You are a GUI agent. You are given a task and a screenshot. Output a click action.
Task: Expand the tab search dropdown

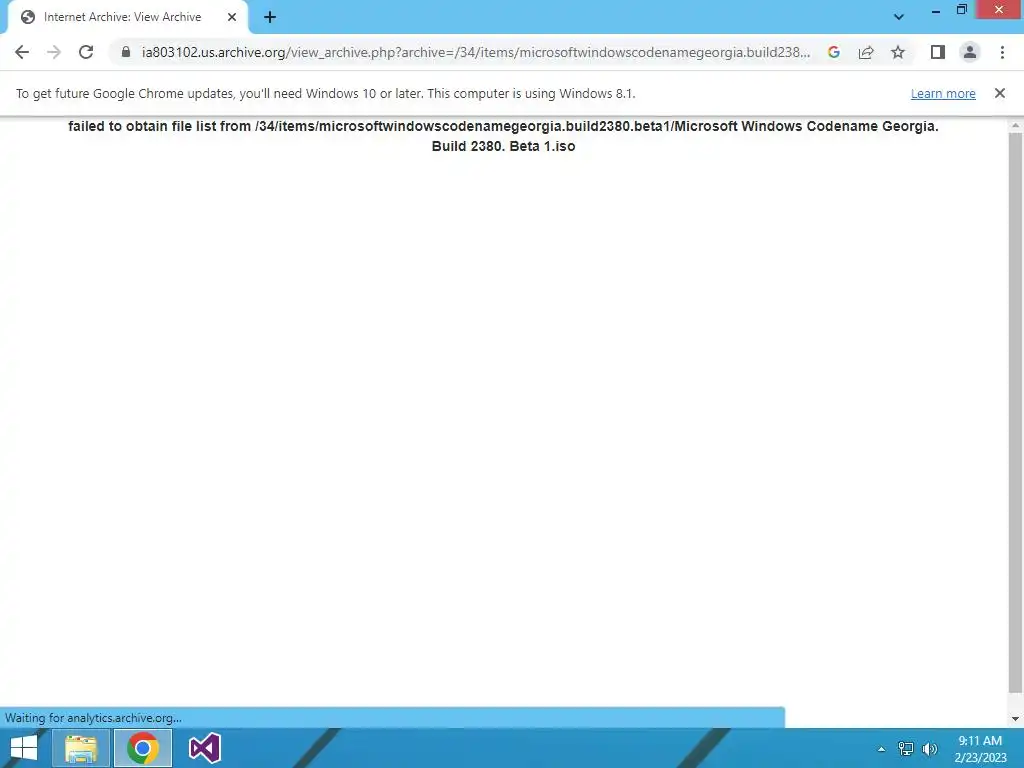click(x=899, y=17)
